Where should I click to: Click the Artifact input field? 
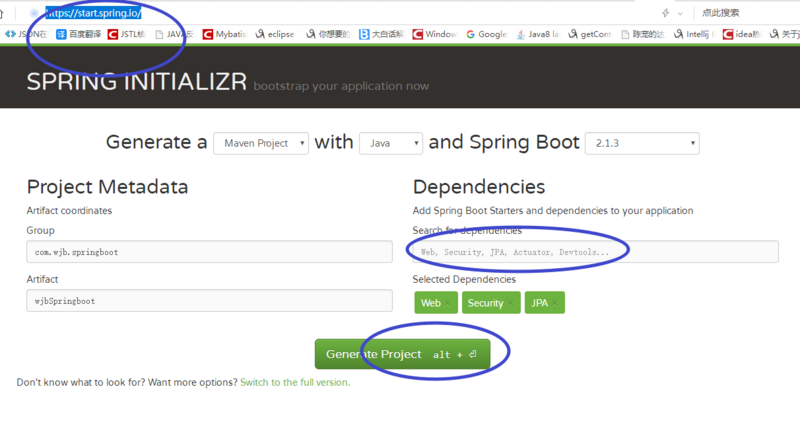pyautogui.click(x=209, y=301)
